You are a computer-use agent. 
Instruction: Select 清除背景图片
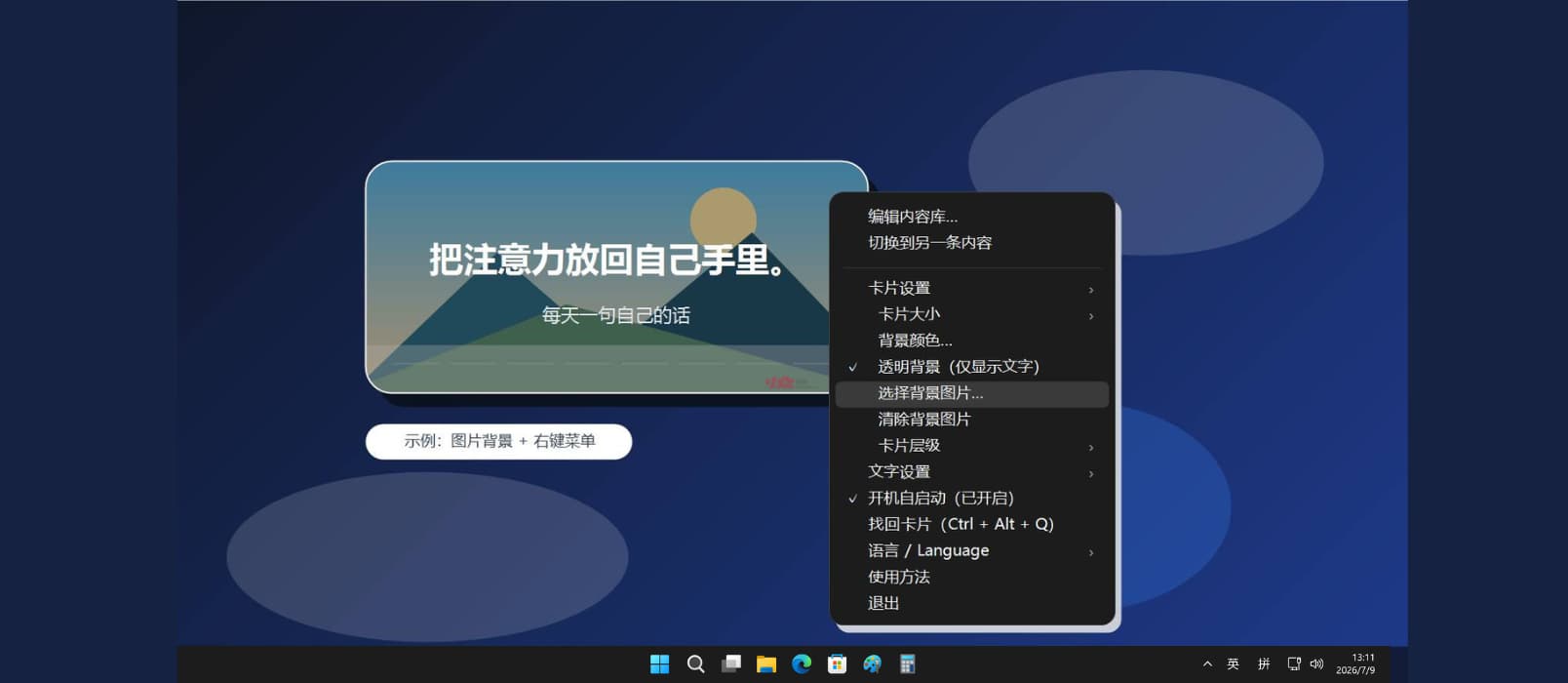(972, 420)
